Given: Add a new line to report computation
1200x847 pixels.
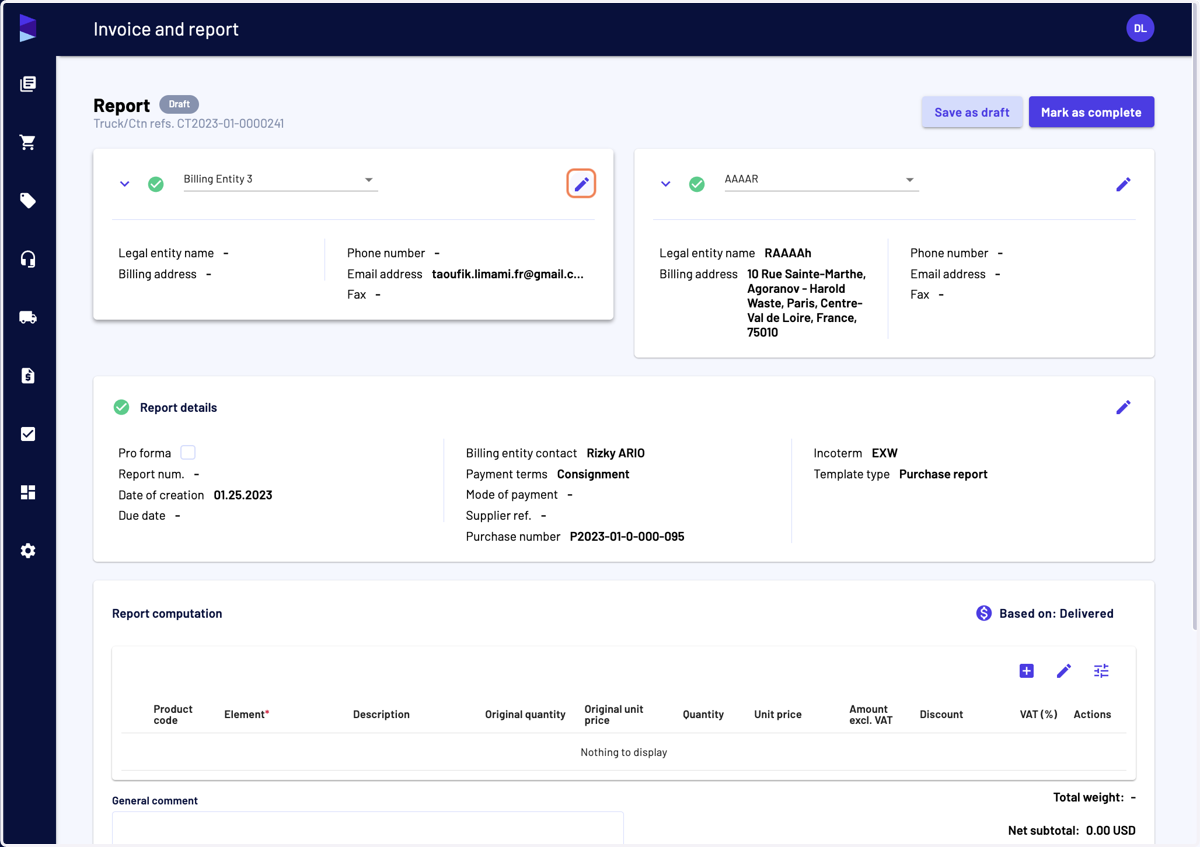Looking at the screenshot, I should point(1026,671).
